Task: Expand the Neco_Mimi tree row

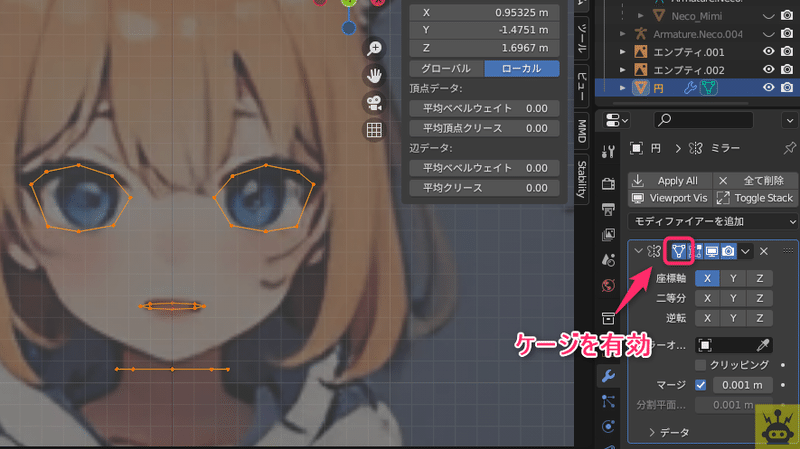Action: pos(641,16)
